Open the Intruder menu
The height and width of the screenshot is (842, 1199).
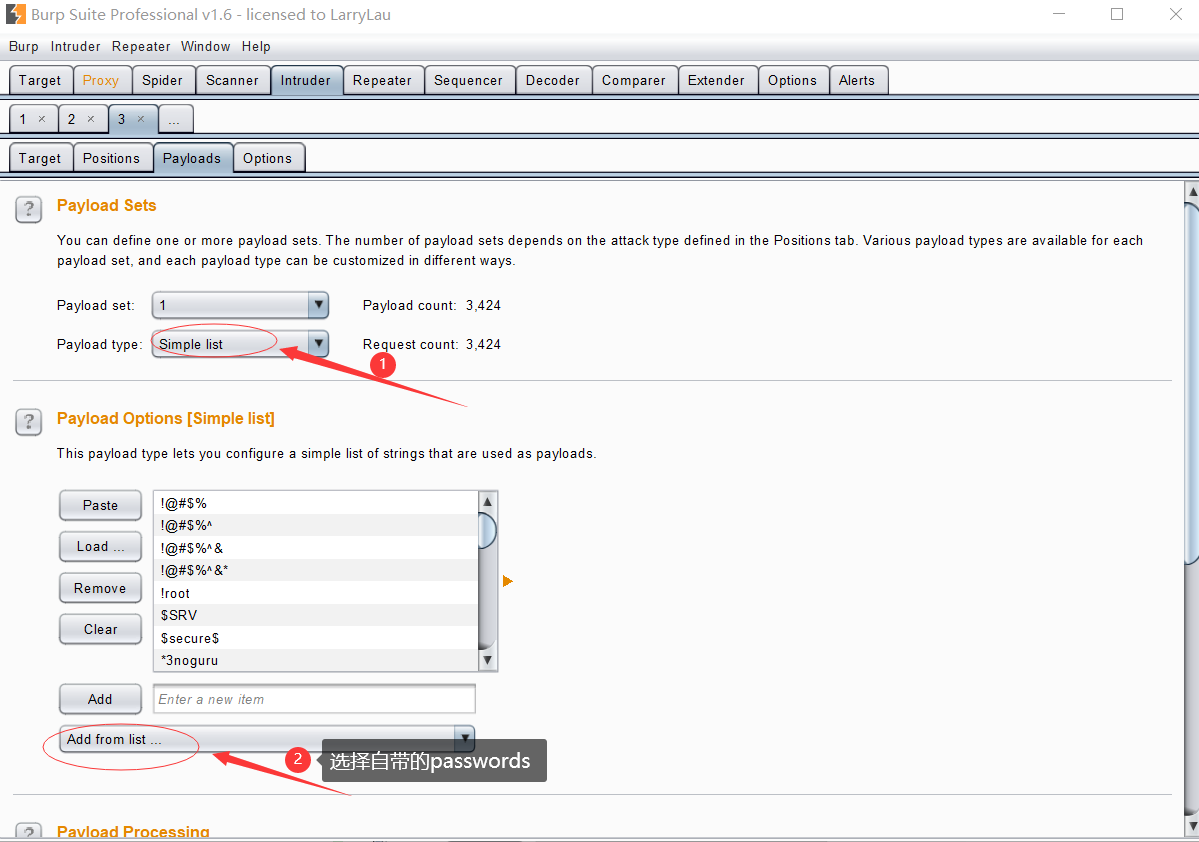(x=76, y=47)
